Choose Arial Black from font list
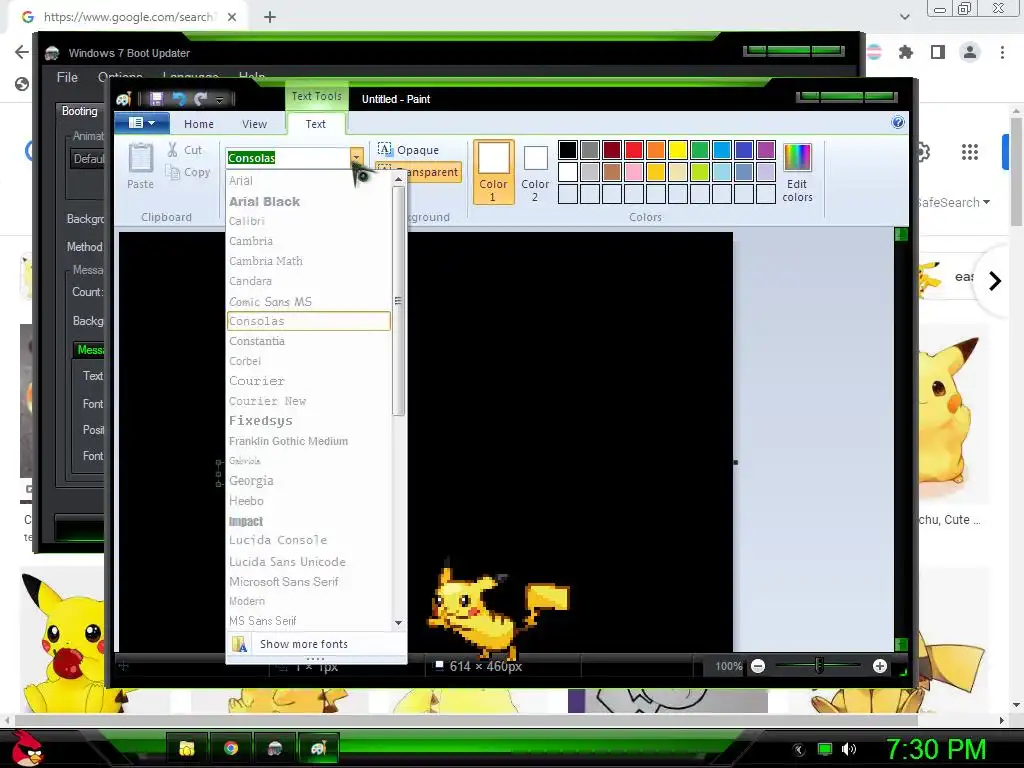The width and height of the screenshot is (1024, 768). click(x=308, y=202)
